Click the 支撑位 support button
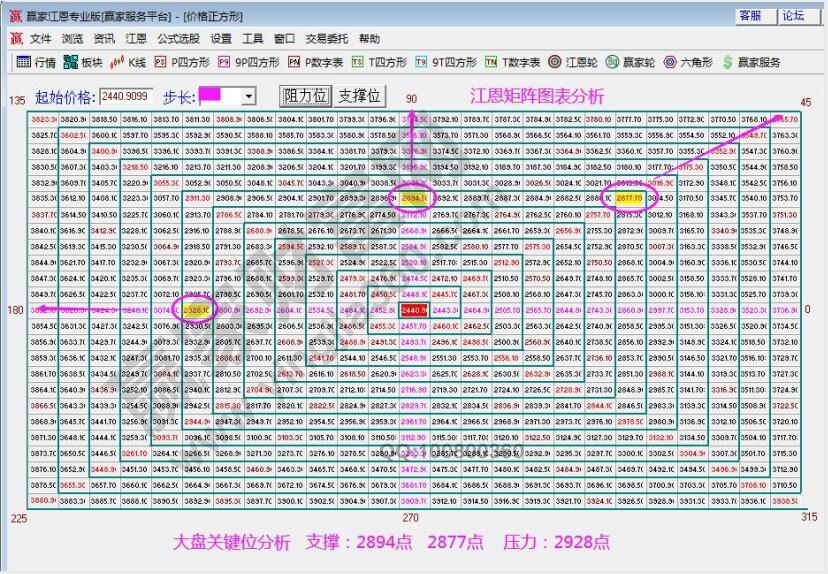The width and height of the screenshot is (828, 574). point(359,96)
